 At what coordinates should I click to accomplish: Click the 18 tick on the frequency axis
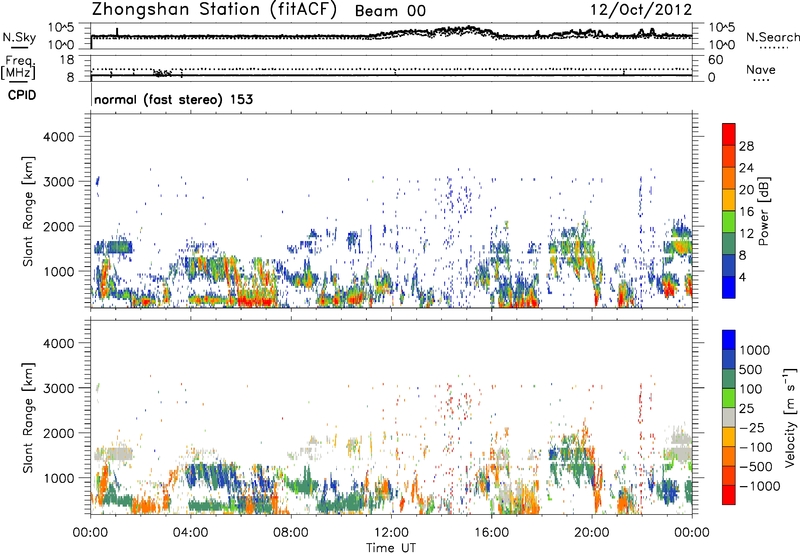pyautogui.click(x=67, y=60)
